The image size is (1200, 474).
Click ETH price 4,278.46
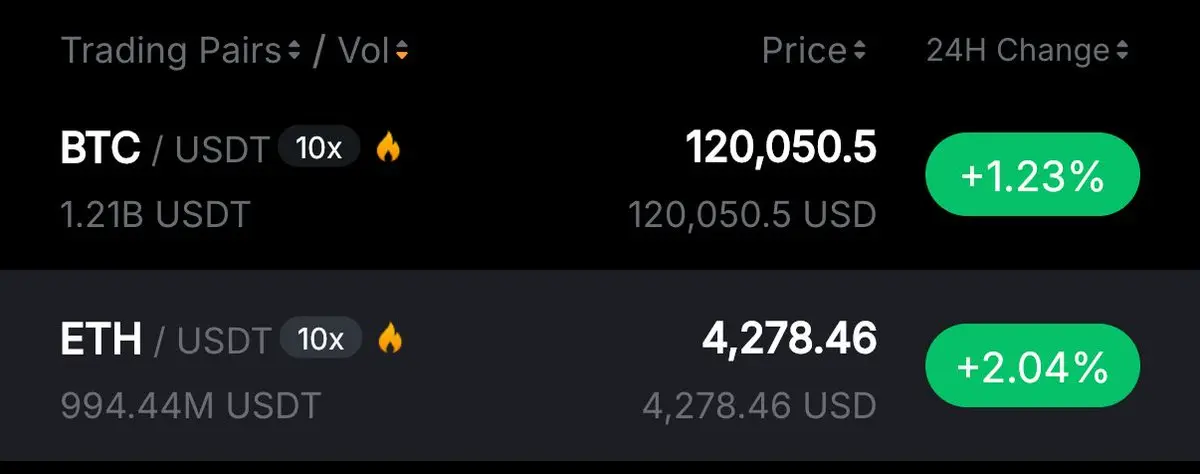[x=789, y=339]
